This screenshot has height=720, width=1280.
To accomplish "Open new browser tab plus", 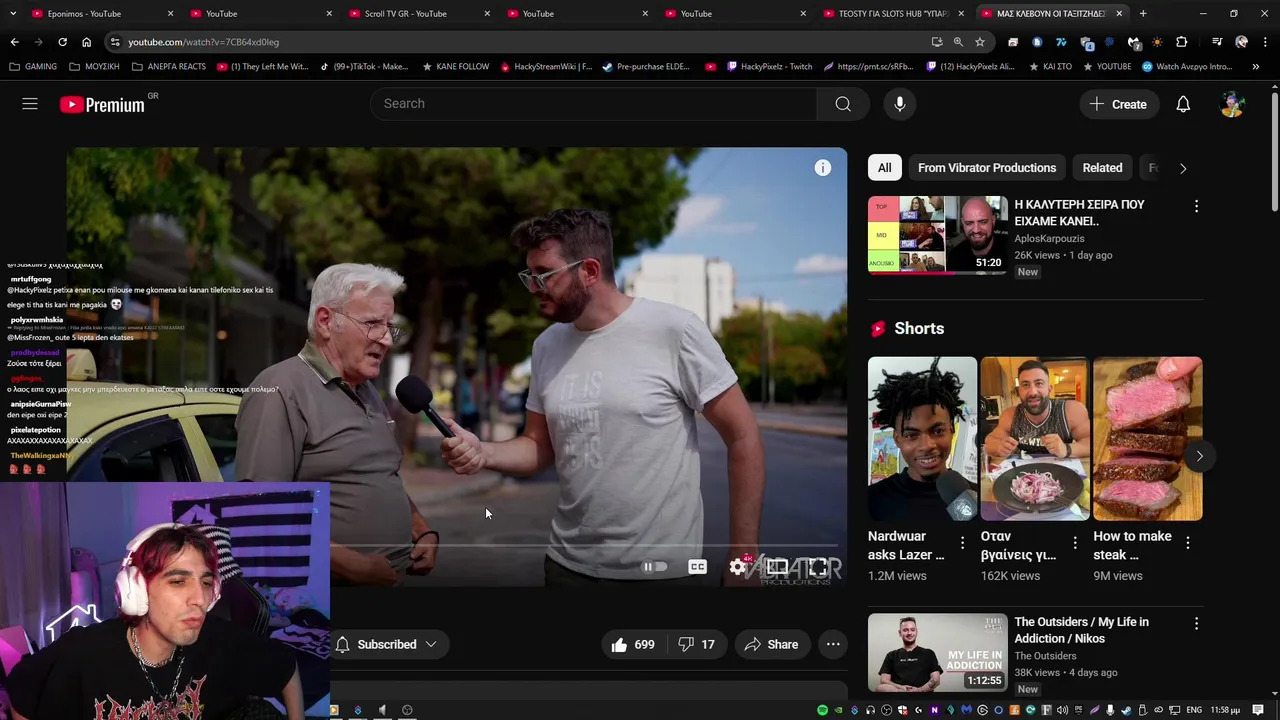I will [x=1143, y=14].
